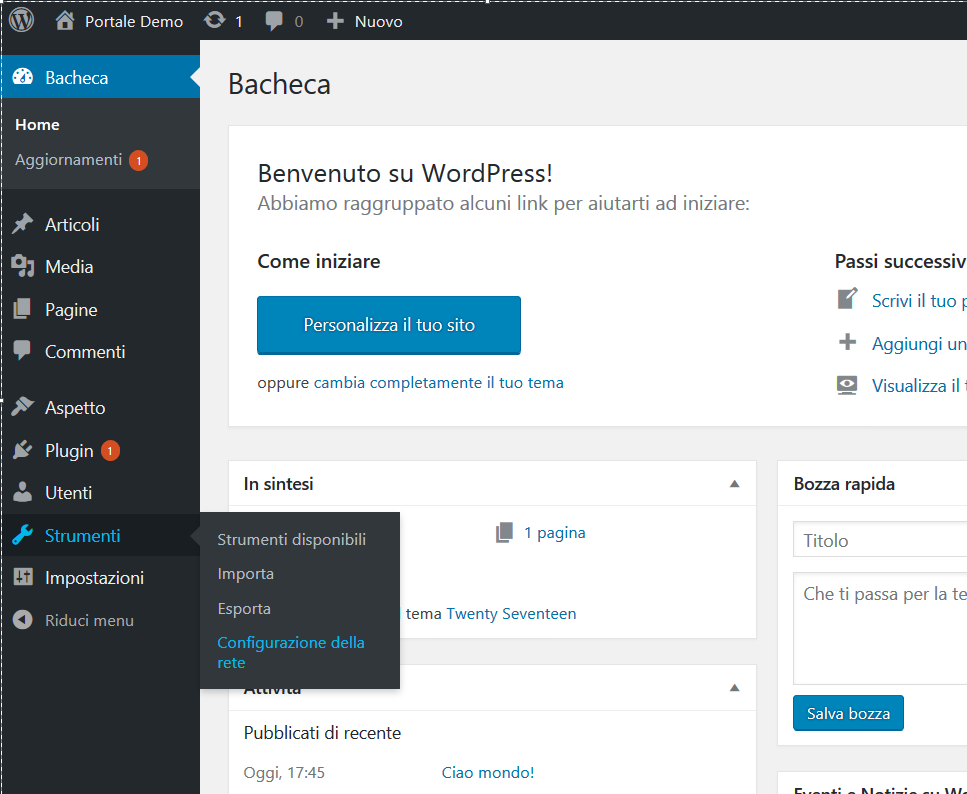Viewport: 967px width, 794px height.
Task: Click the Titolo input field
Action: point(880,540)
